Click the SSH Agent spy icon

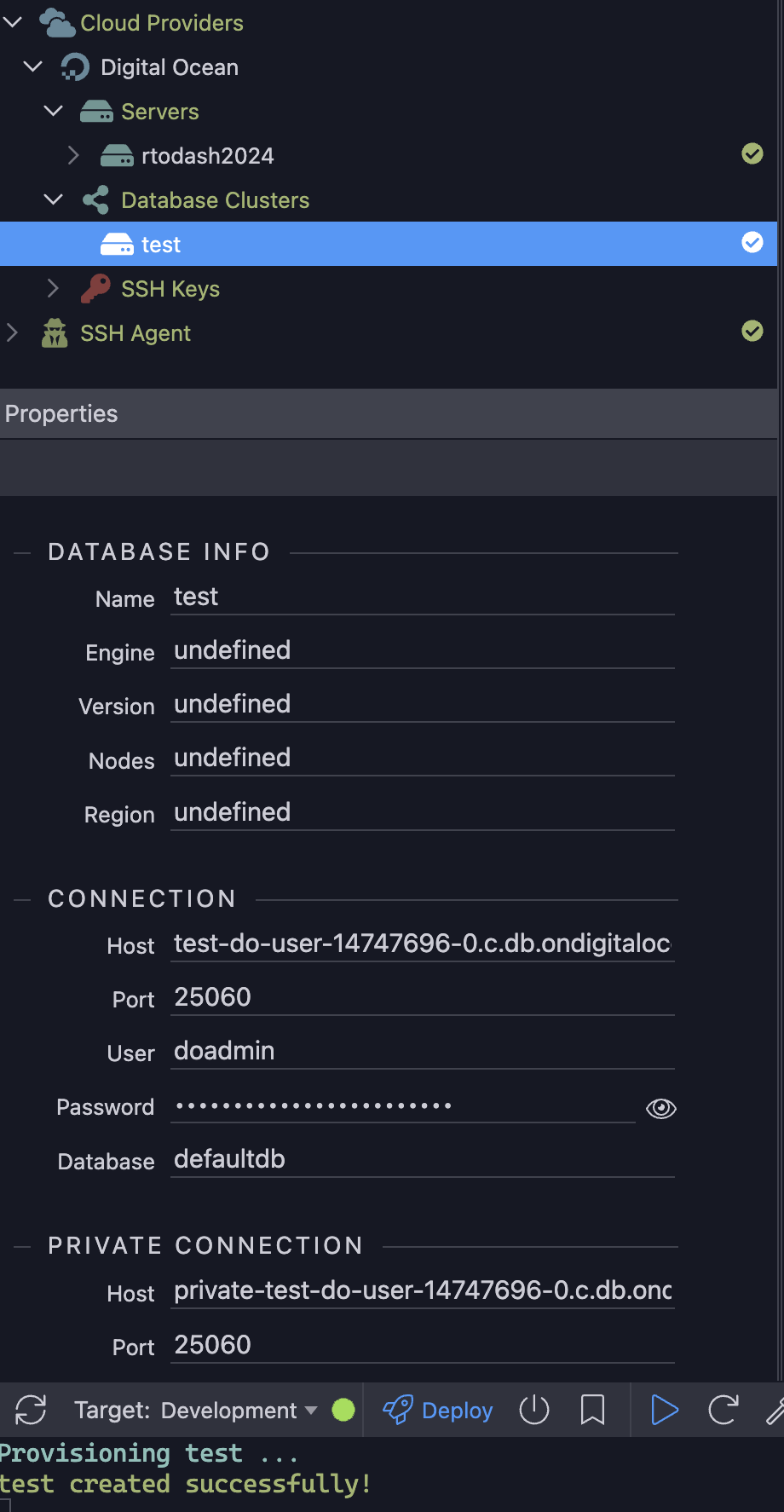coord(55,333)
